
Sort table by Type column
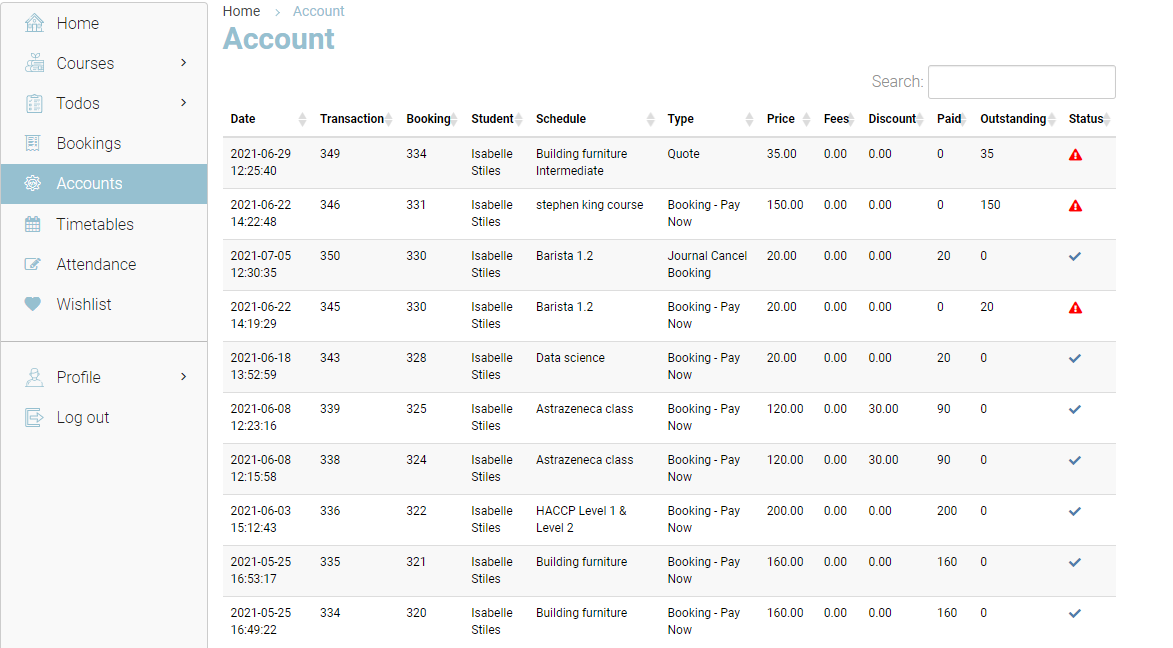click(x=681, y=119)
